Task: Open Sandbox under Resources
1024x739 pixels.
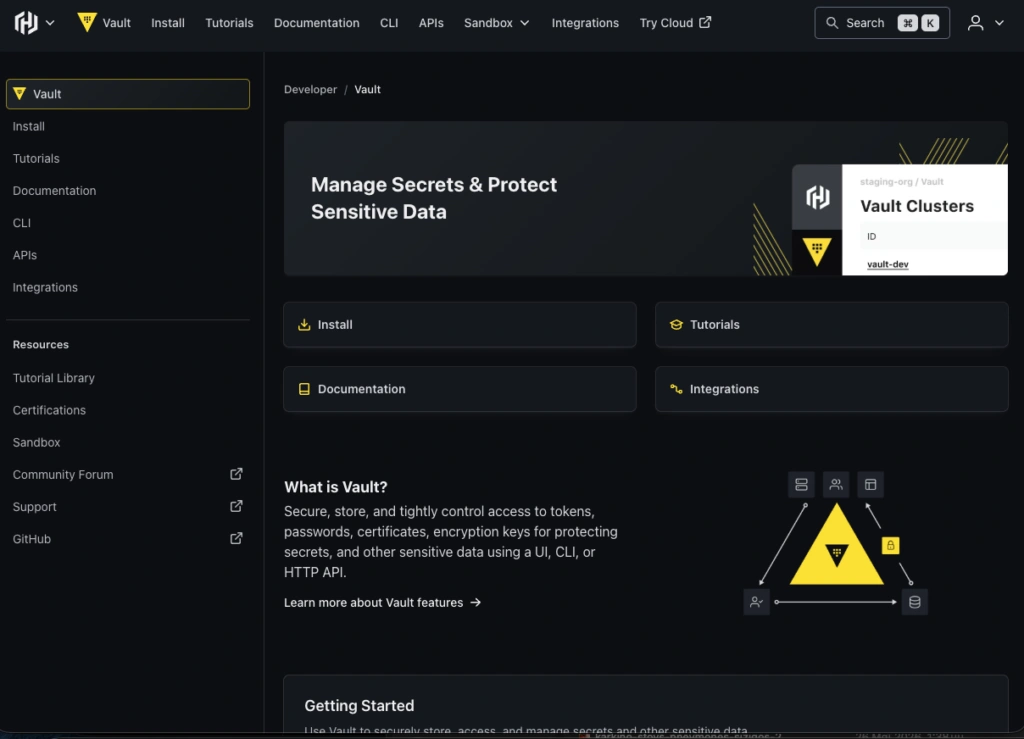Action: 37,443
